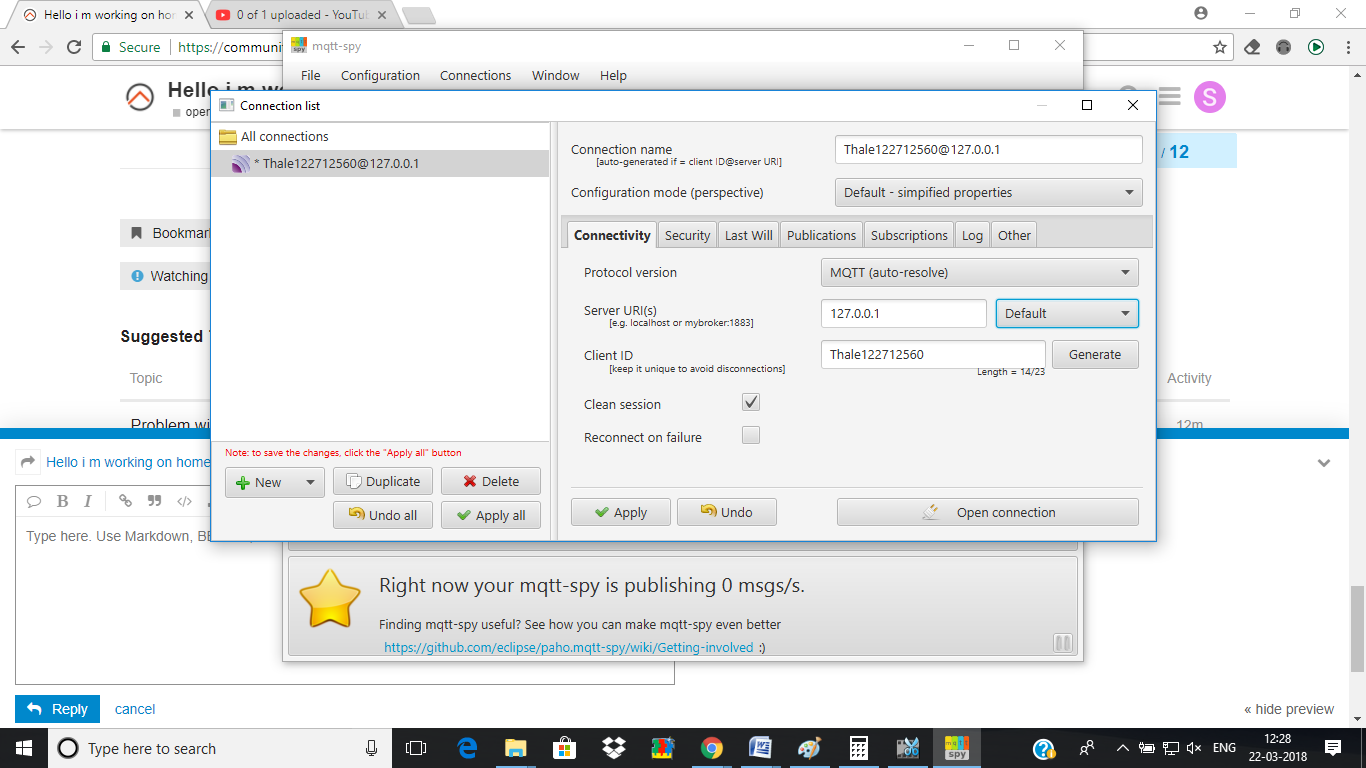1366x768 pixels.
Task: Enable Reconnect on failure checkbox
Action: 751,435
